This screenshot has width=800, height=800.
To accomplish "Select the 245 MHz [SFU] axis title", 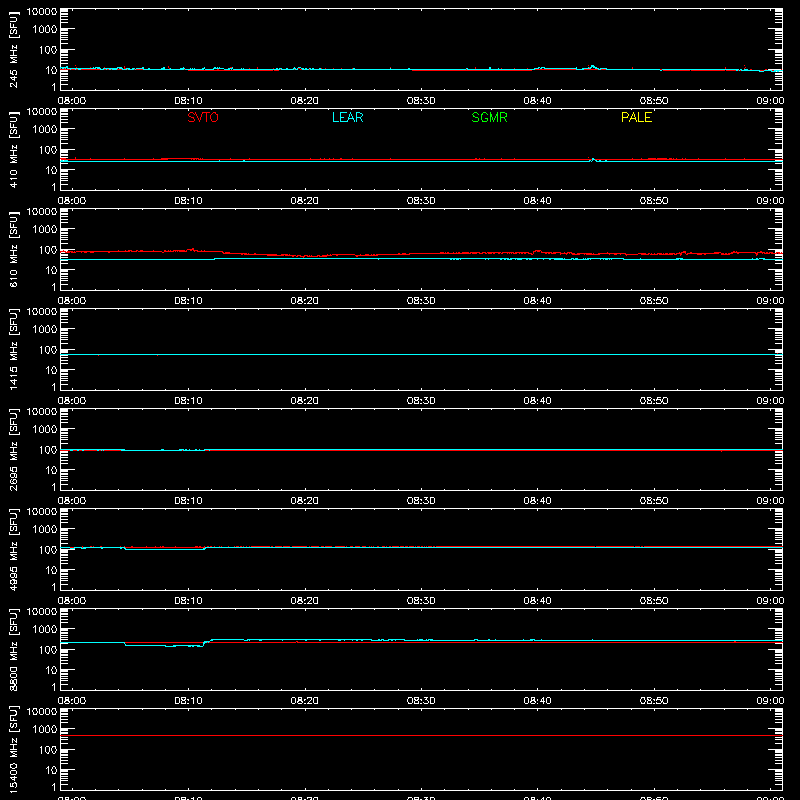I will [13, 50].
